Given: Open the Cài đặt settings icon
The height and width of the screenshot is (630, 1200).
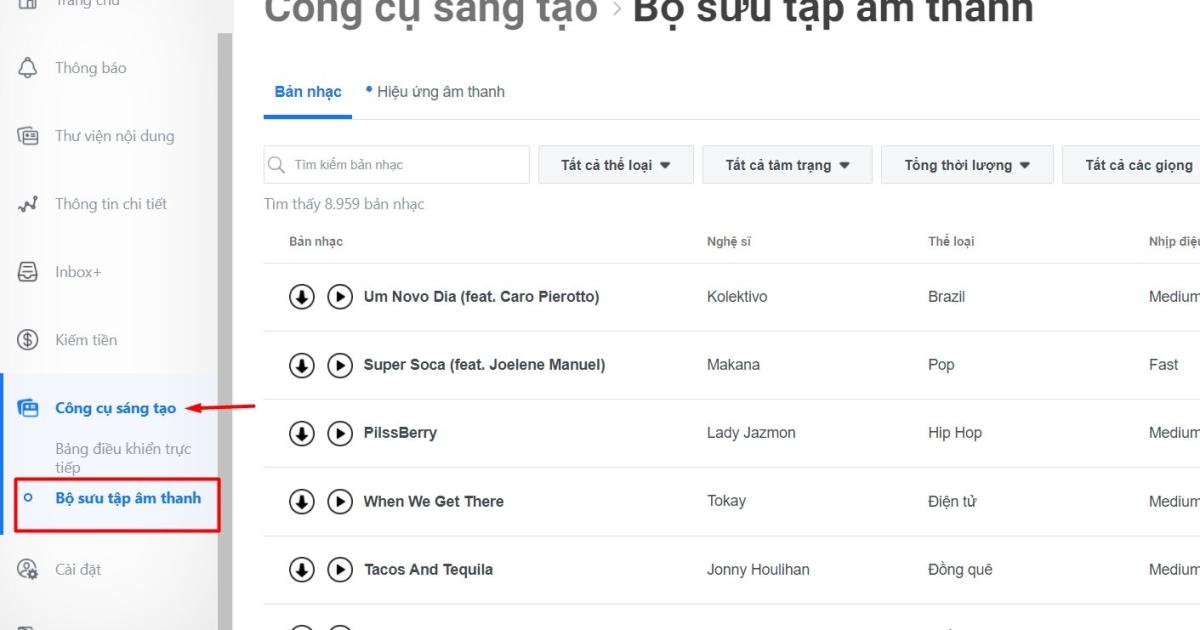Looking at the screenshot, I should (x=28, y=569).
